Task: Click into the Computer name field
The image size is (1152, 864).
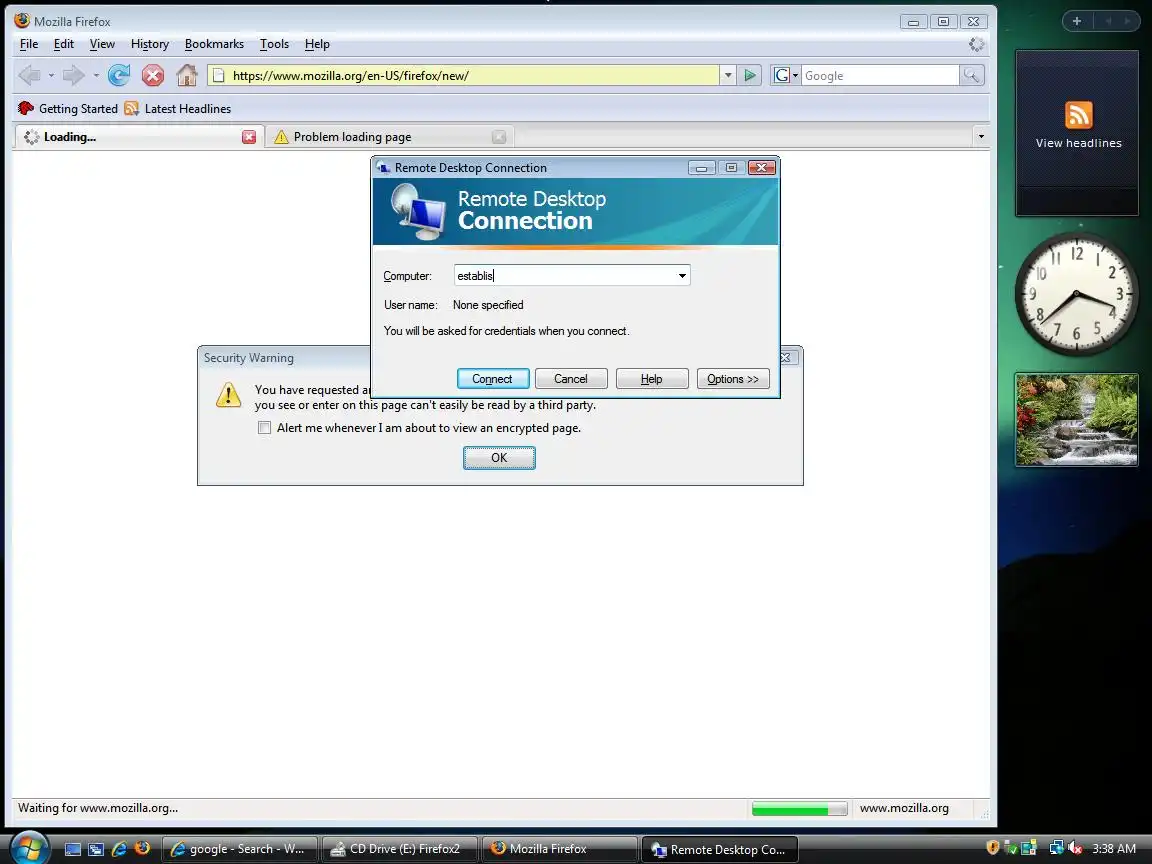Action: point(564,276)
